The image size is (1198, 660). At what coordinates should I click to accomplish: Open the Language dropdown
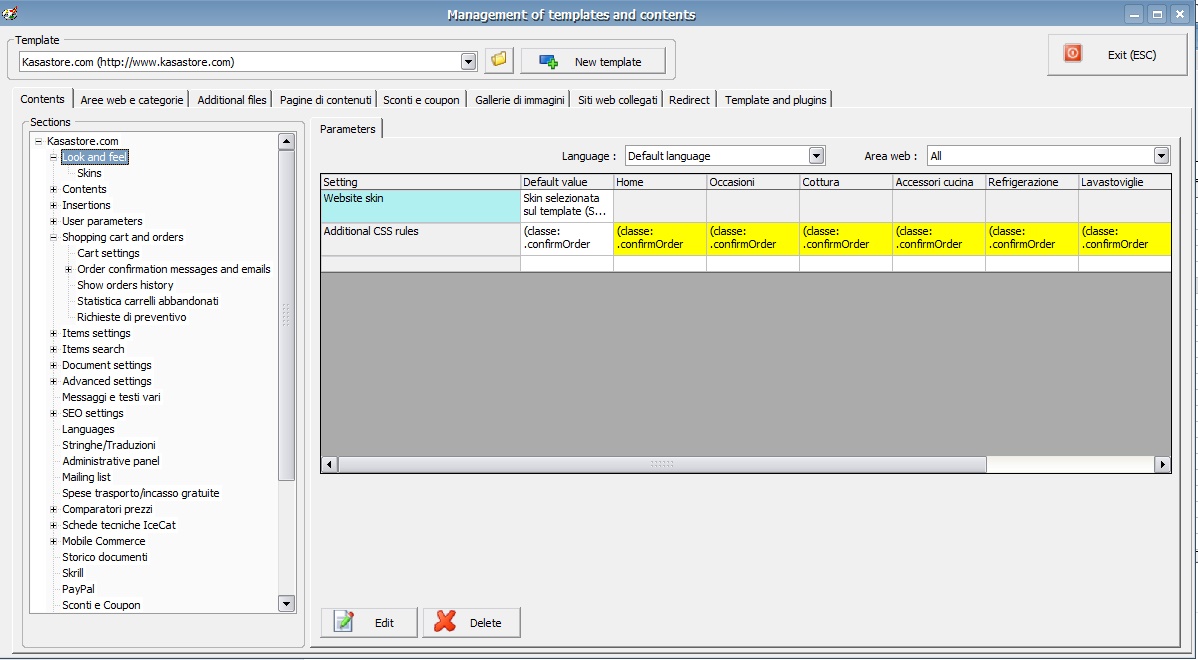click(816, 156)
